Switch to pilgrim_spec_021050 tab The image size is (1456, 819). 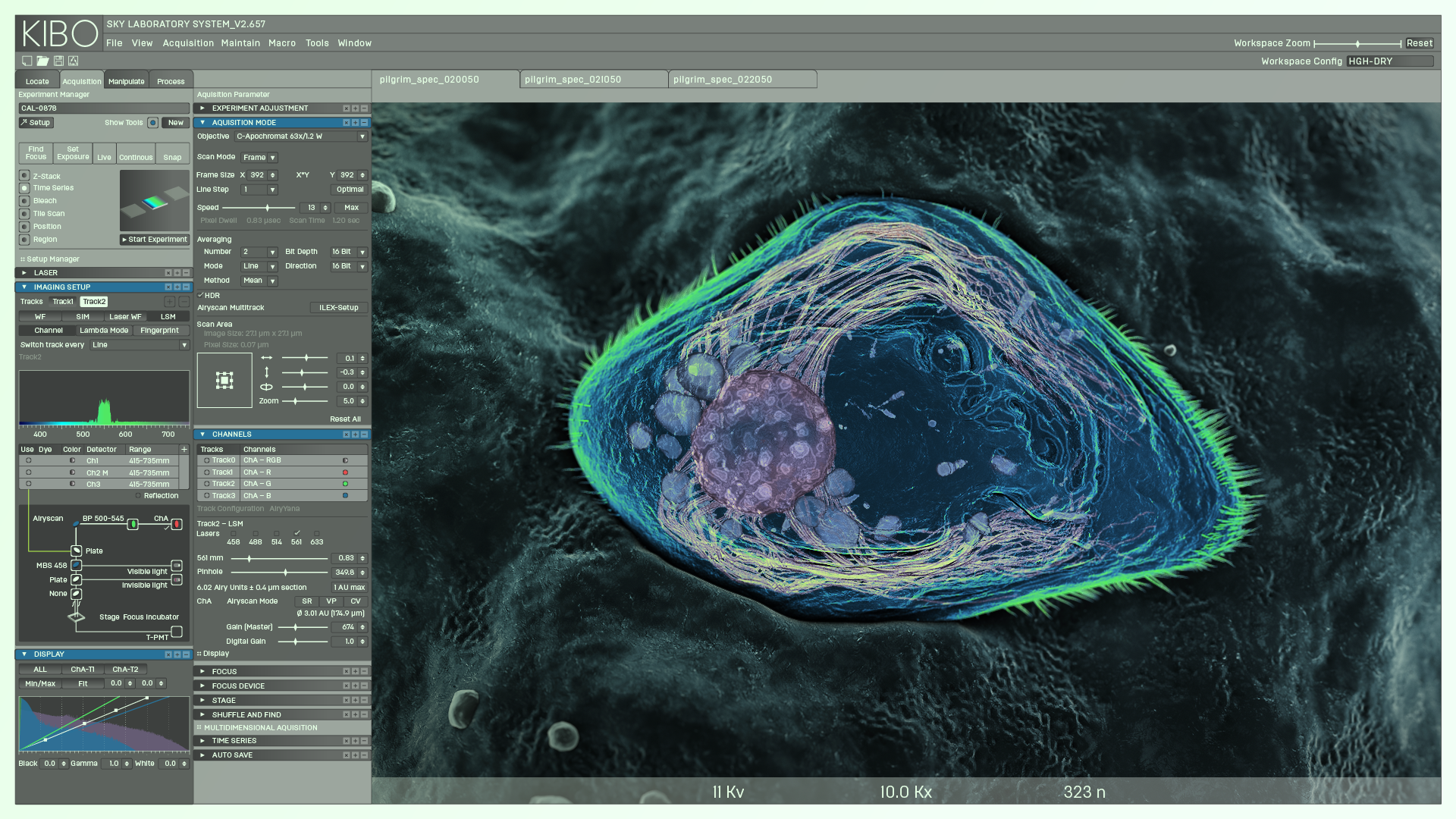click(x=573, y=80)
